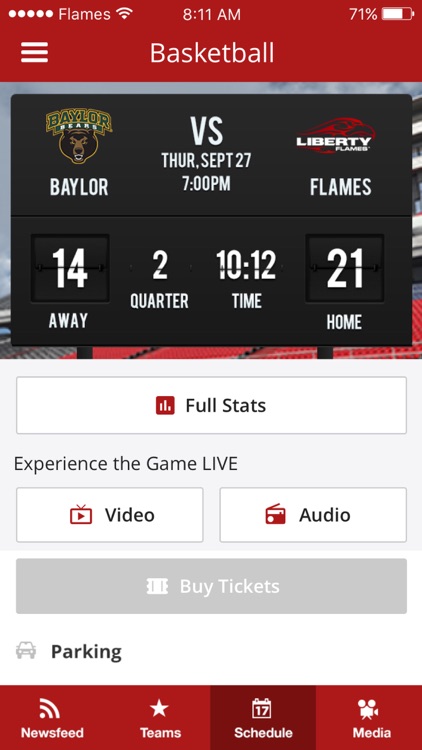Switch to the Teams tab
The height and width of the screenshot is (750, 422).
pos(160,717)
